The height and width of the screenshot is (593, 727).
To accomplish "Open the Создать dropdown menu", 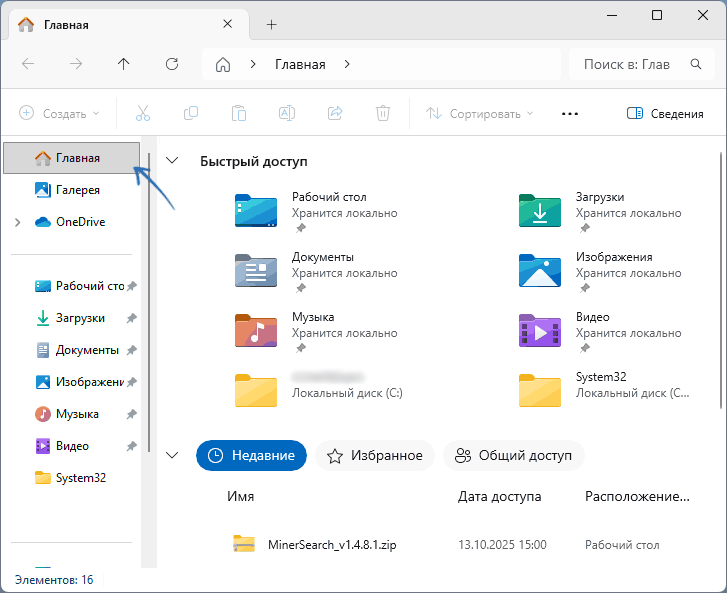I will (60, 113).
